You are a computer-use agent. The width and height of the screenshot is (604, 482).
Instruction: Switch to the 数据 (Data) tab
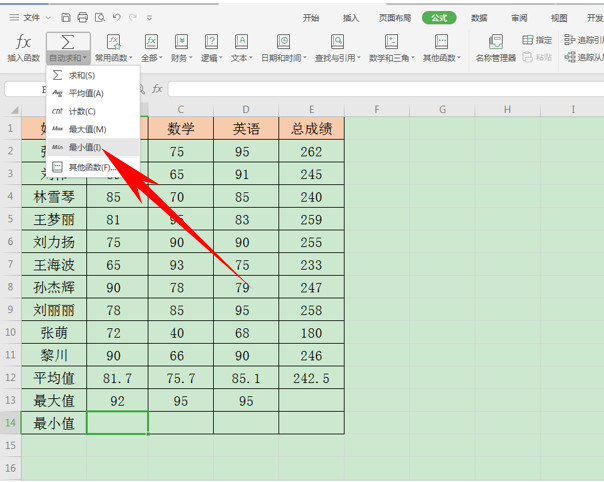(x=479, y=18)
